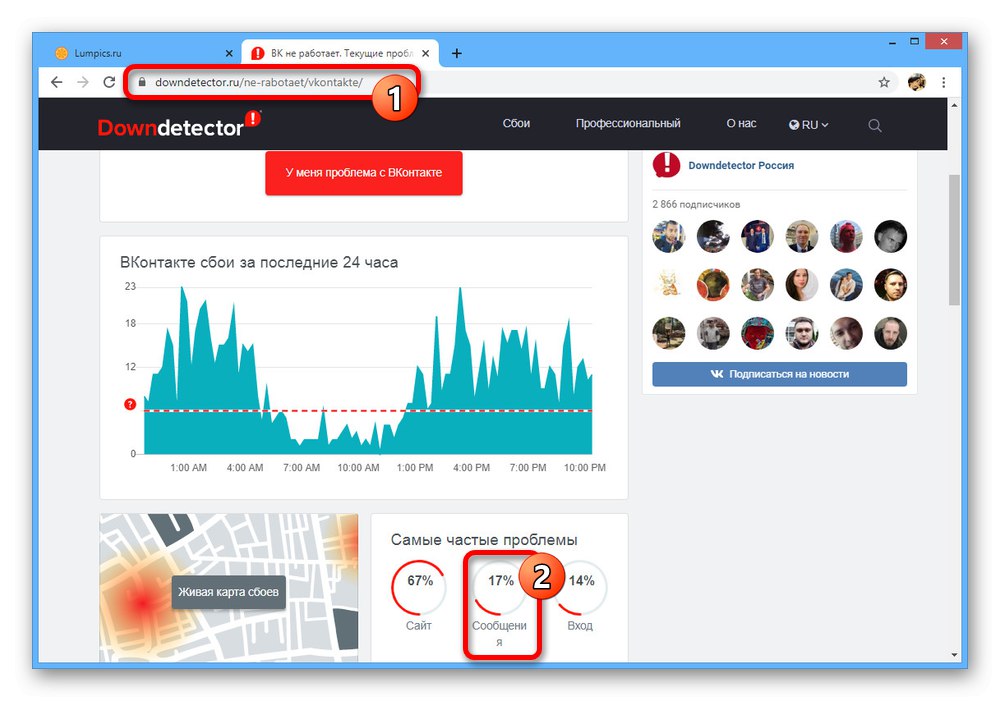Screen dimensions: 1000x701
Task: Click the browser forward arrow
Action: (83, 82)
